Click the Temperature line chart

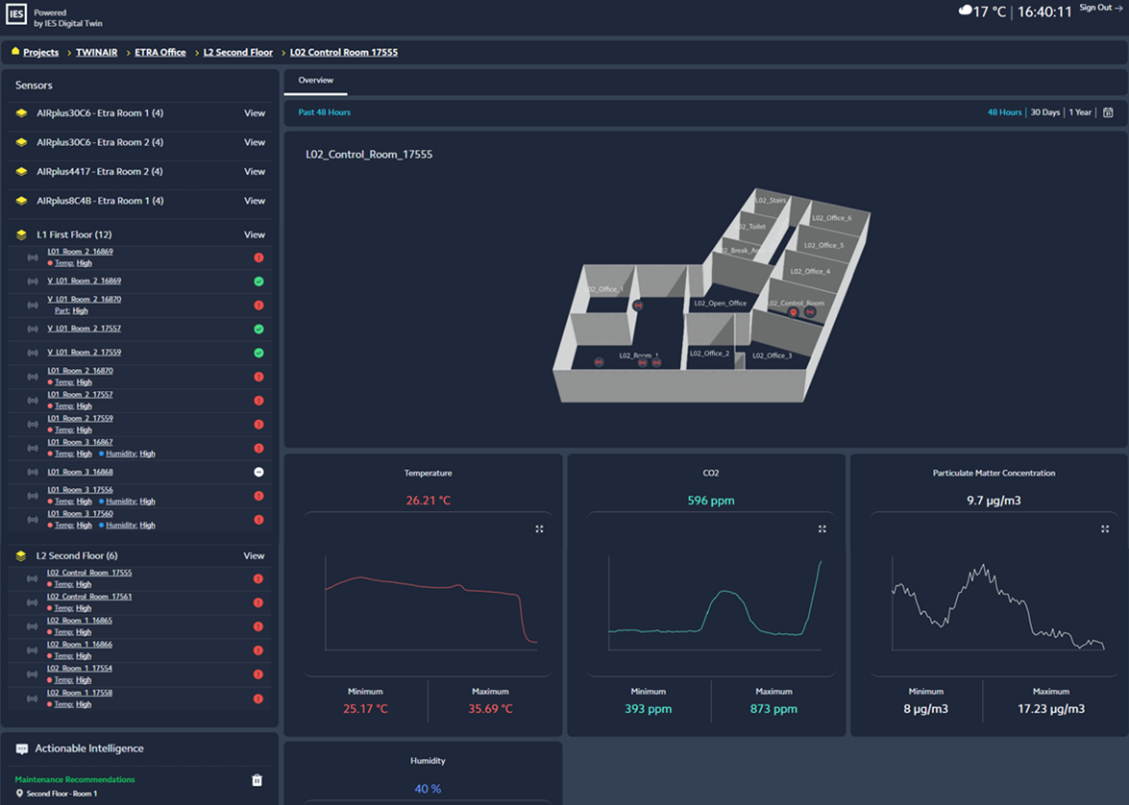coord(431,603)
